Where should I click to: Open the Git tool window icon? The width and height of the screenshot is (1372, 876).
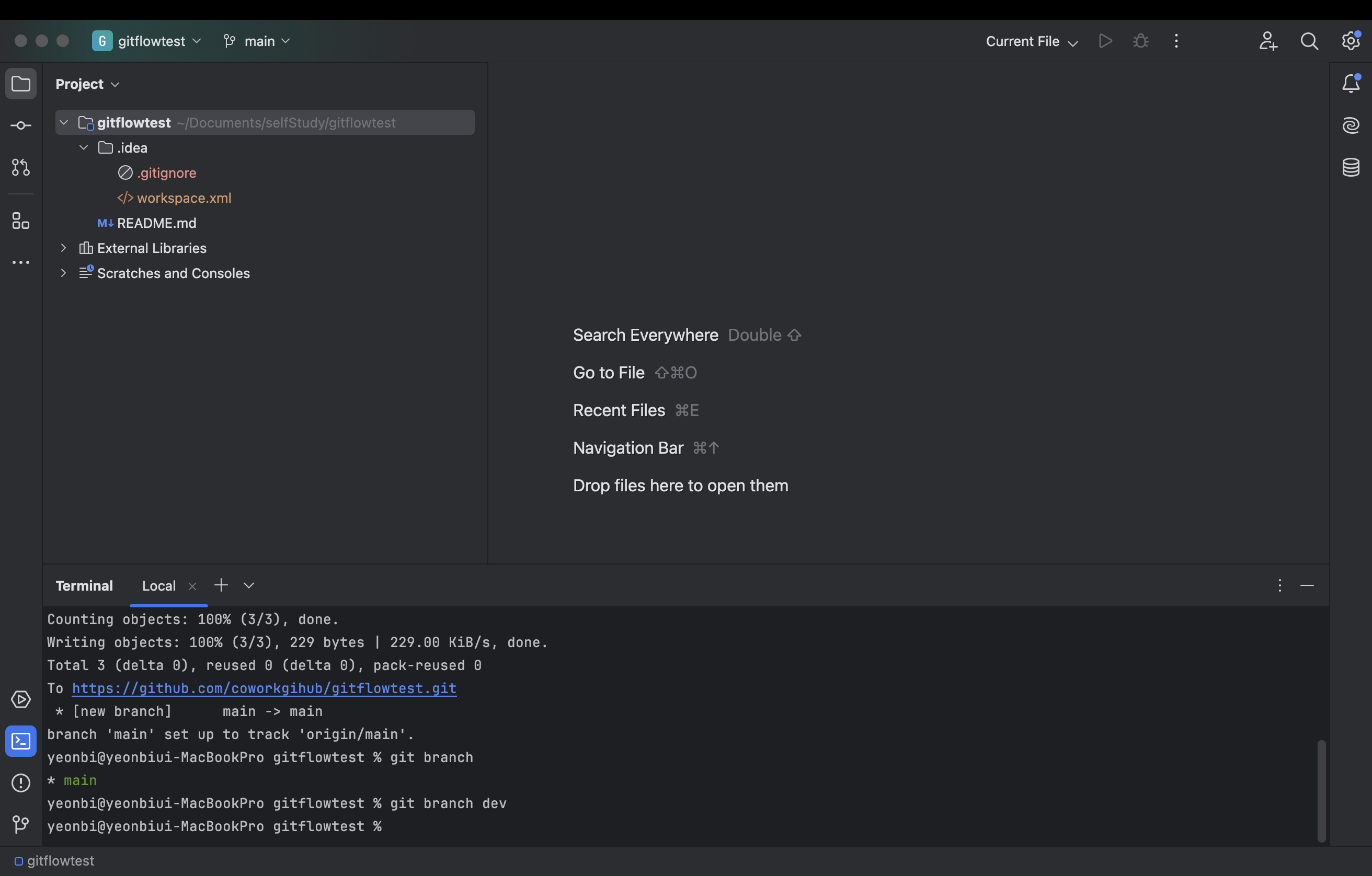coord(21,824)
